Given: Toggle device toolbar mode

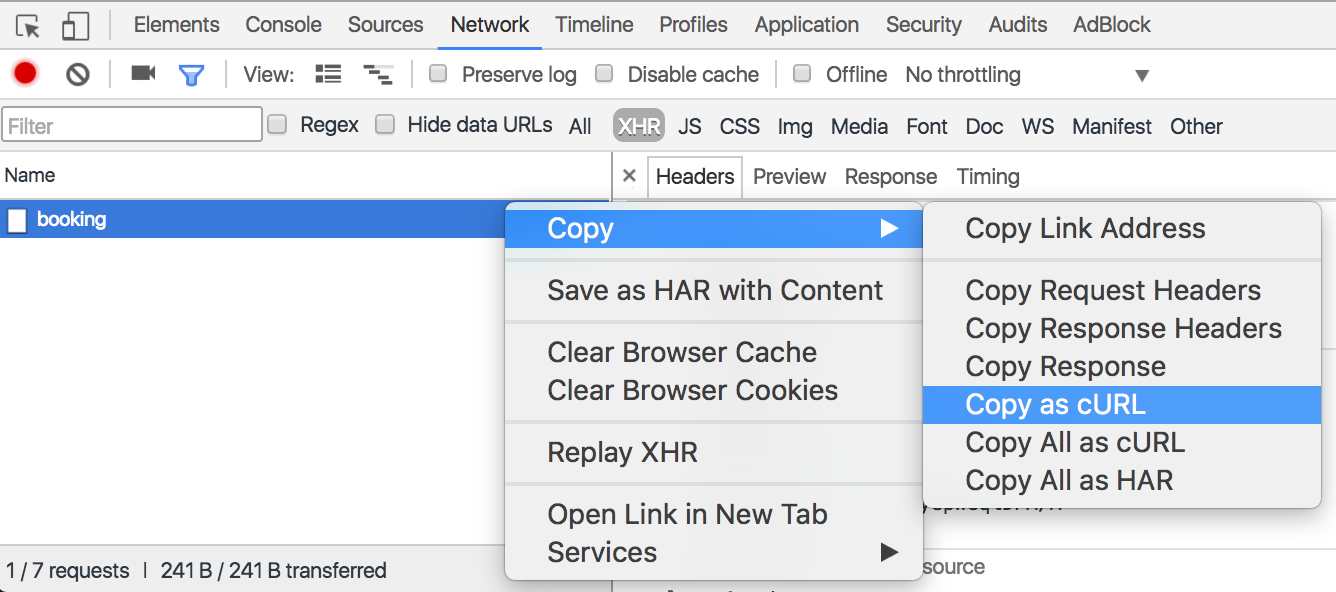Looking at the screenshot, I should (74, 24).
